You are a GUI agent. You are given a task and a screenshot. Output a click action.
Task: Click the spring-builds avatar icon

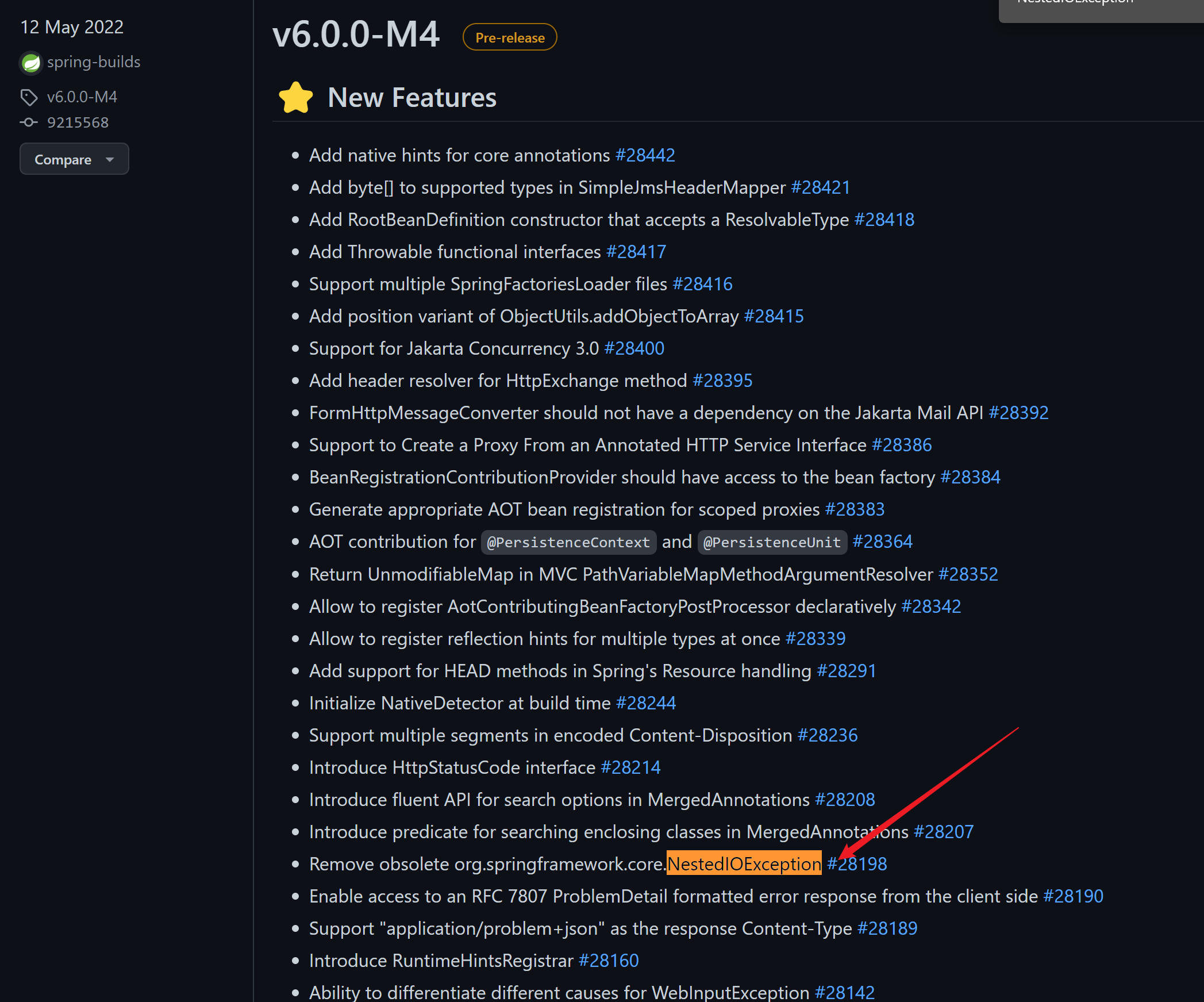pos(31,63)
